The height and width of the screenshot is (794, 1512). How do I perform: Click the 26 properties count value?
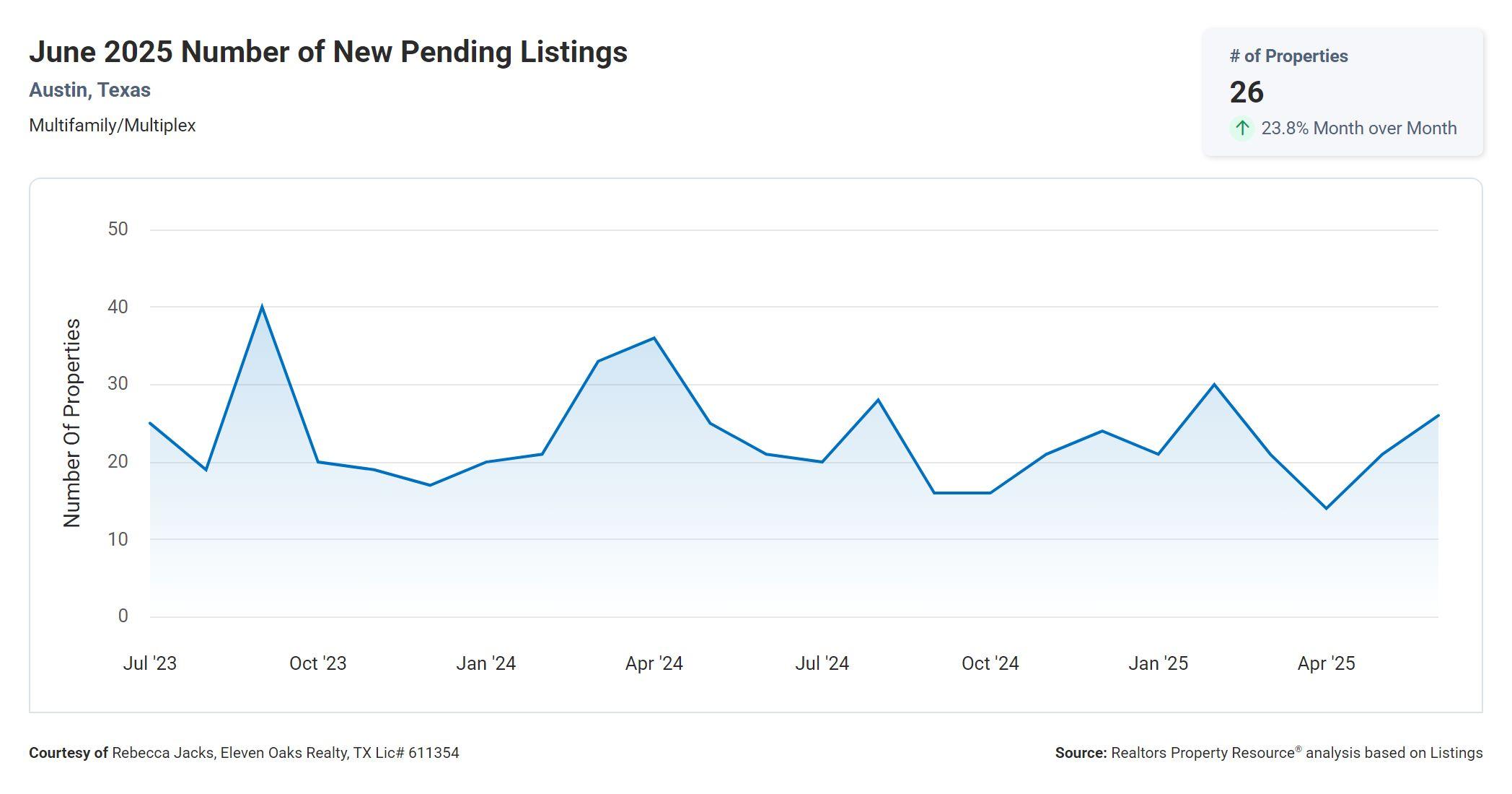[1247, 92]
